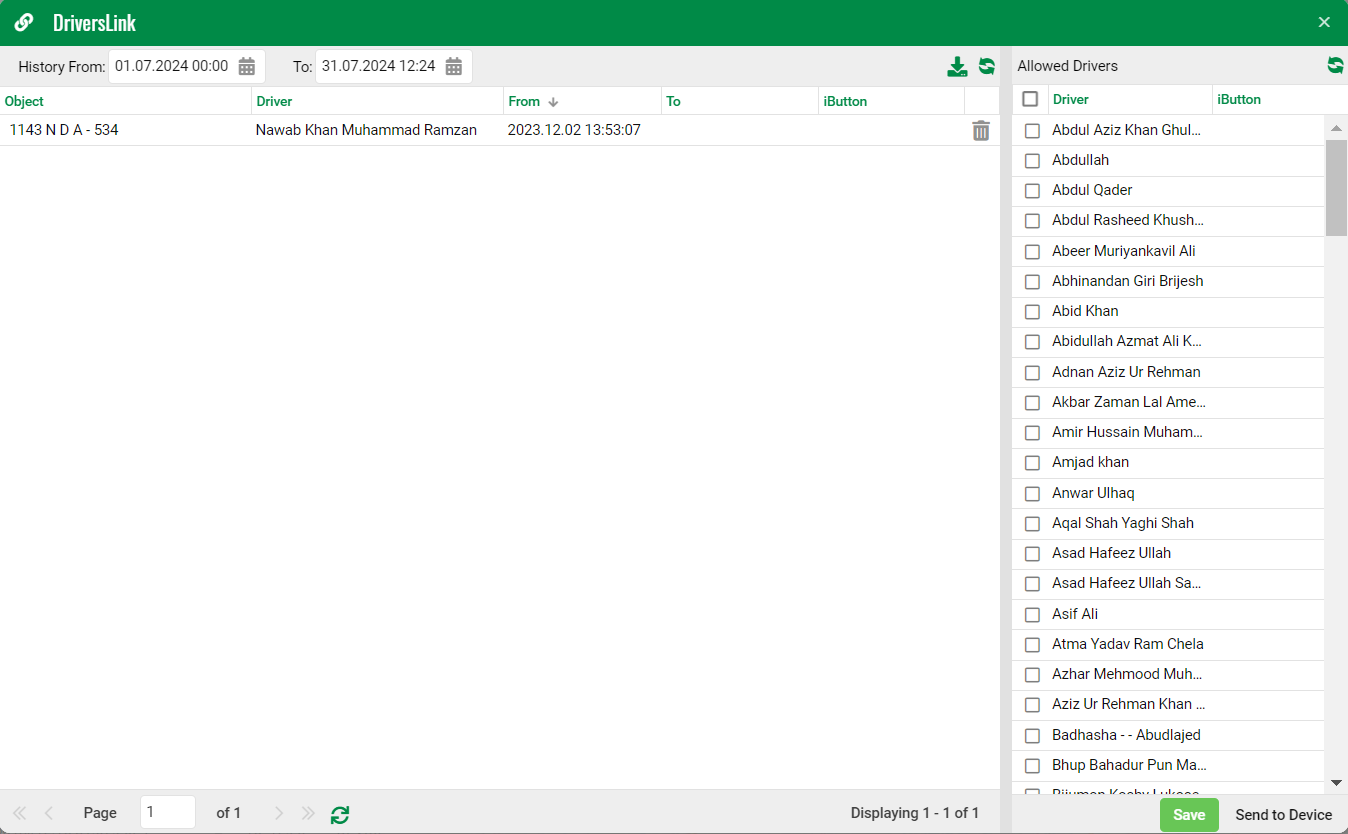Click the page number input field
The height and width of the screenshot is (834, 1348).
coord(167,813)
